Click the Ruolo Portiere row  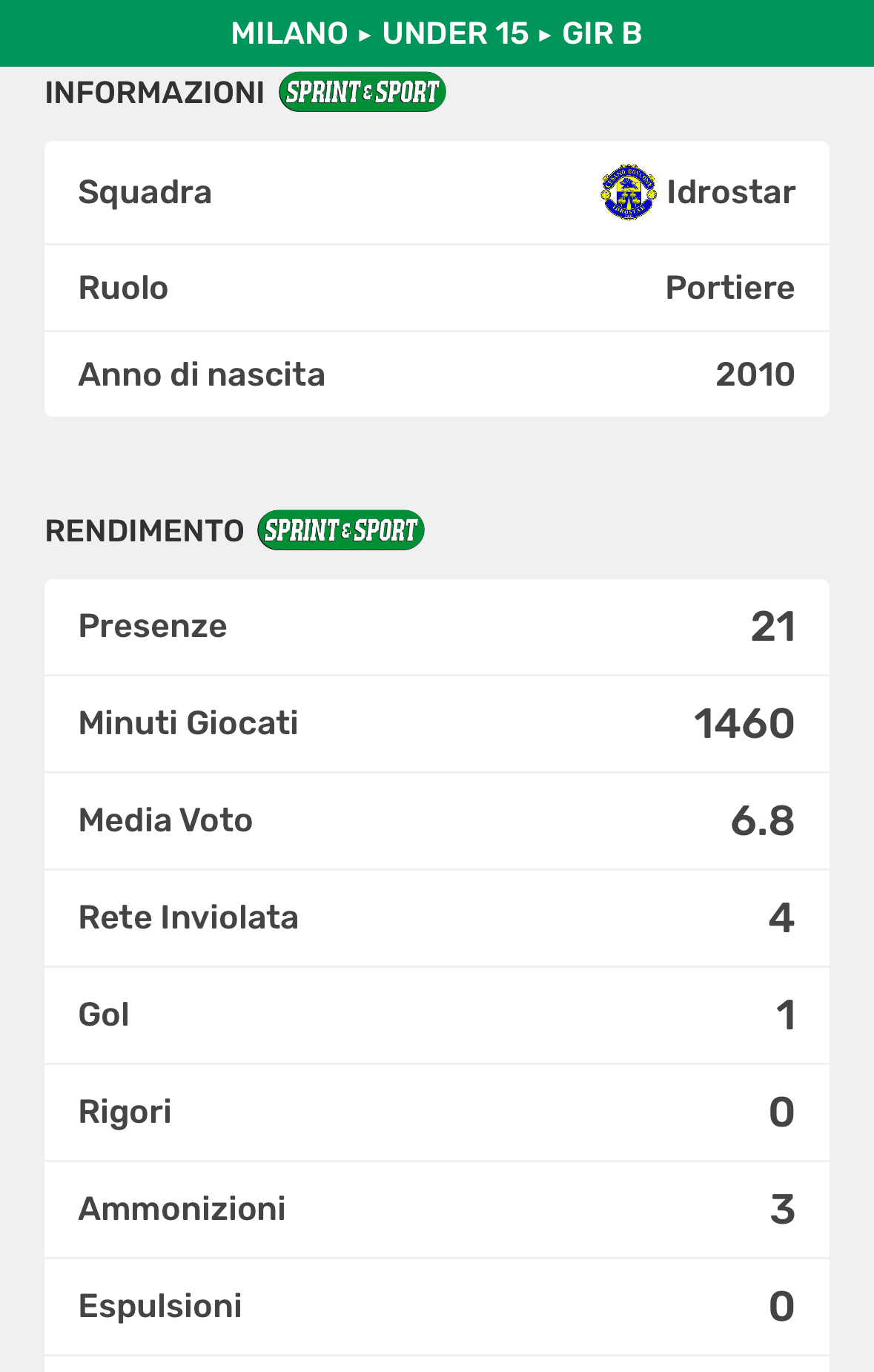pos(437,288)
